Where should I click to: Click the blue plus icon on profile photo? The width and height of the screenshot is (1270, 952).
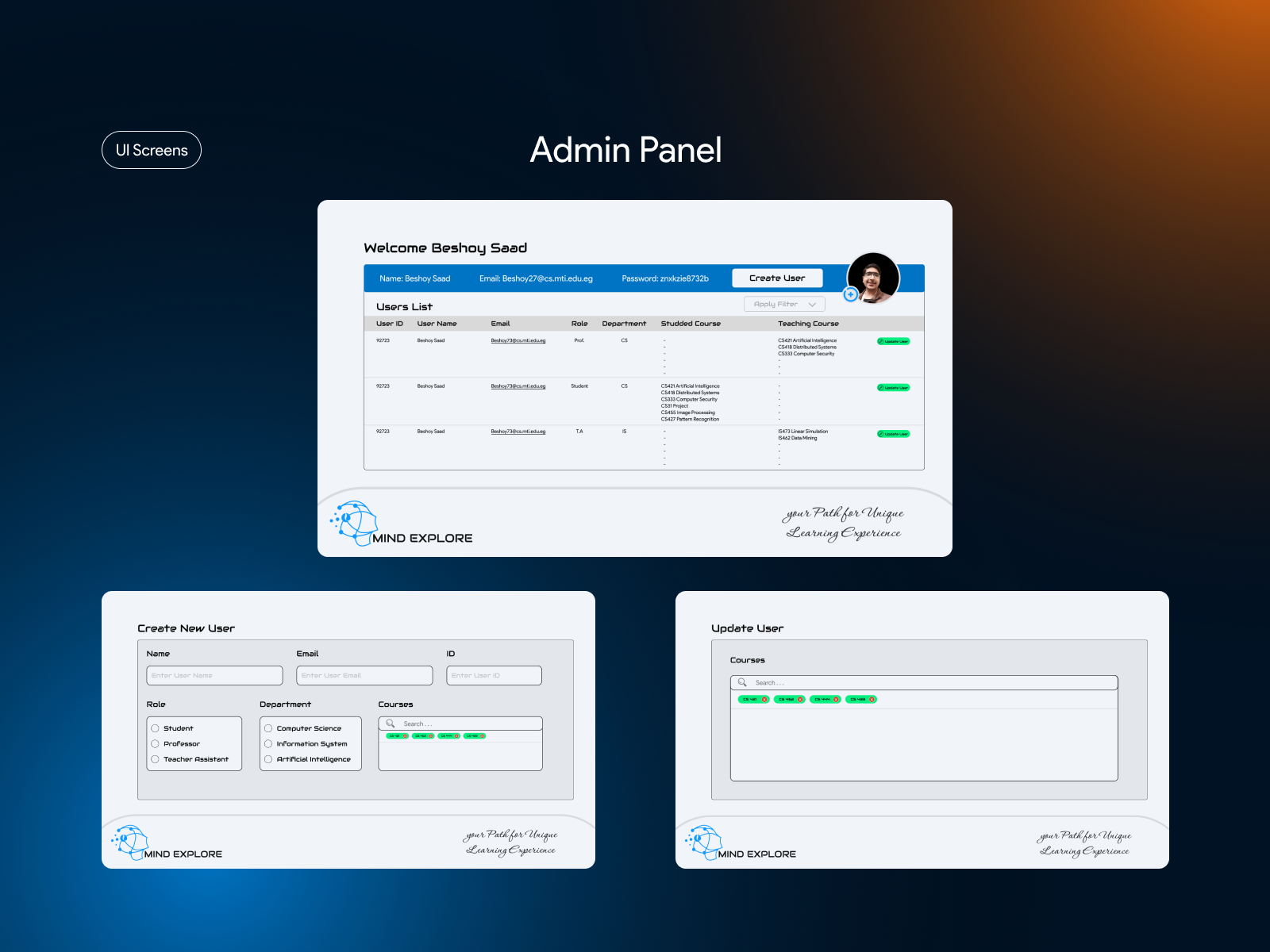click(850, 294)
